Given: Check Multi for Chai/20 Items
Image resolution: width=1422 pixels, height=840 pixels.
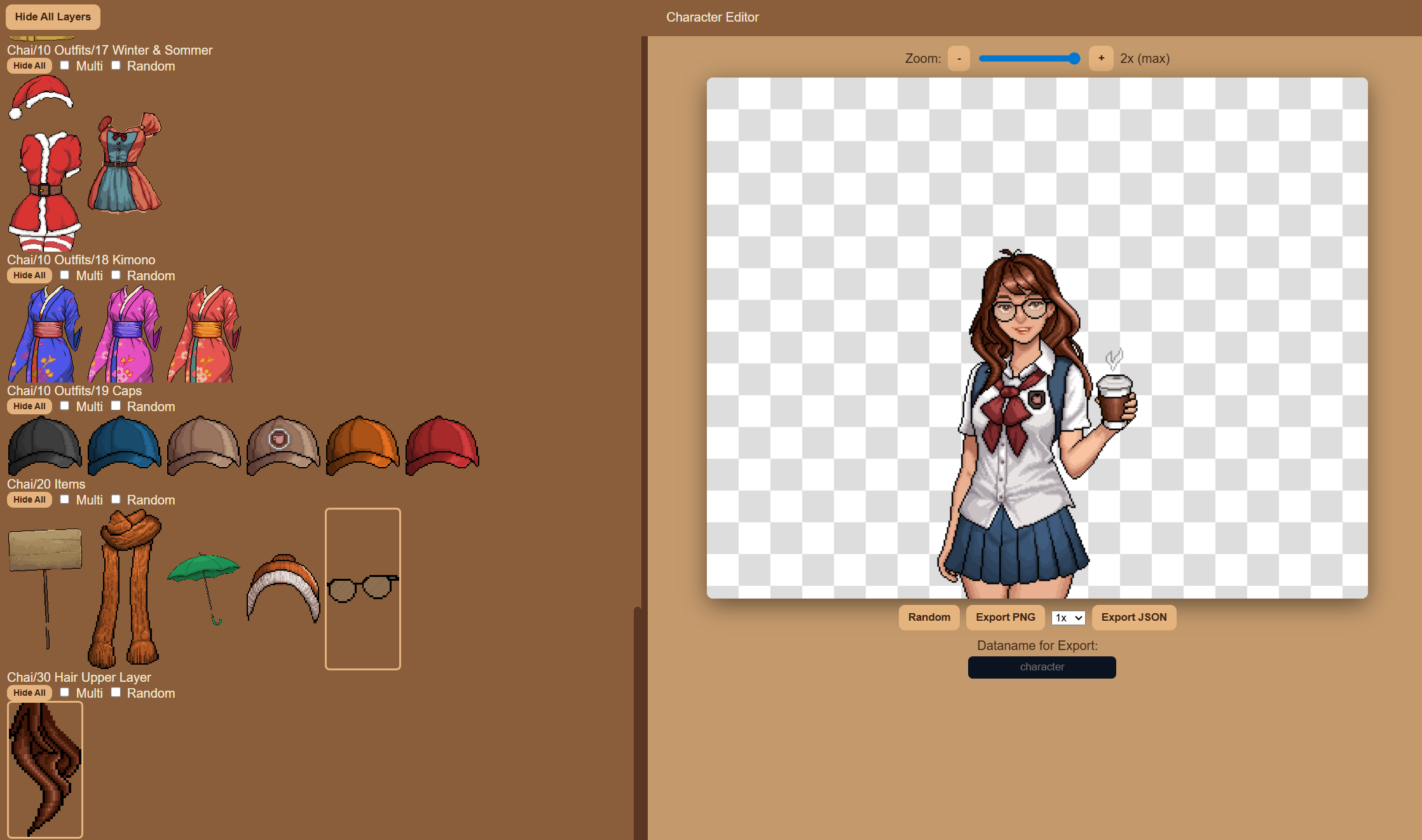Looking at the screenshot, I should tap(65, 499).
